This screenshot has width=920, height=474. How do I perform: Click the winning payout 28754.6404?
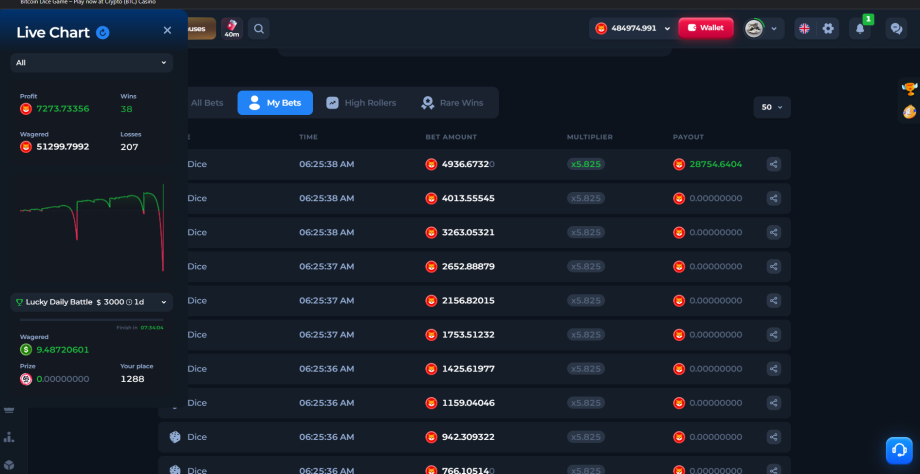click(x=715, y=164)
